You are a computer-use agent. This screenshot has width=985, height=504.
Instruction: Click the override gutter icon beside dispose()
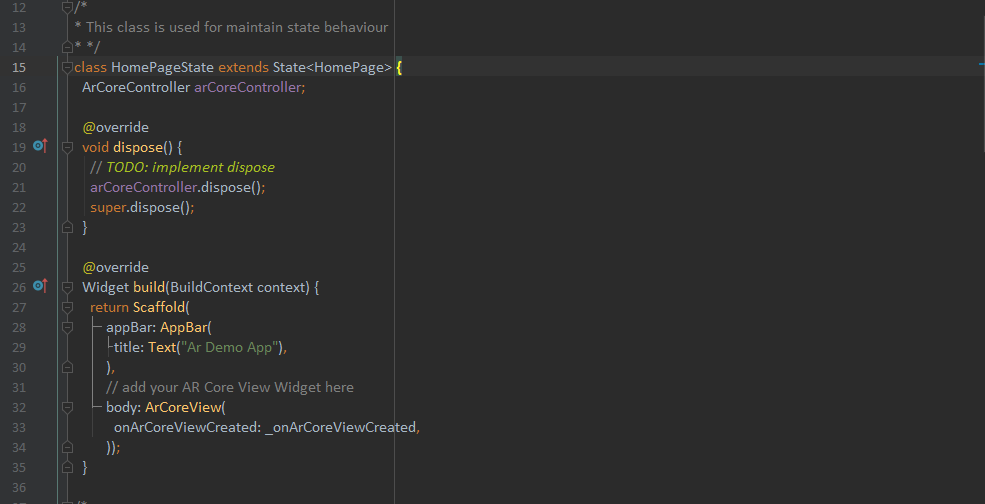40,146
